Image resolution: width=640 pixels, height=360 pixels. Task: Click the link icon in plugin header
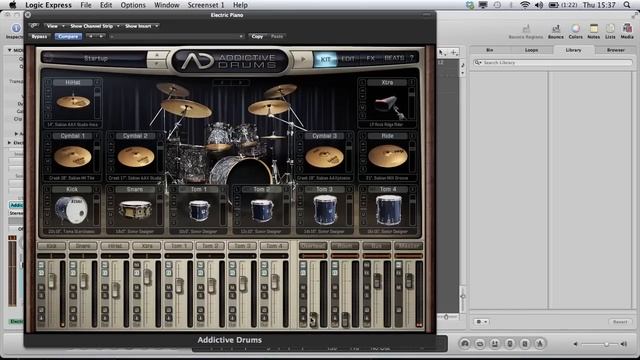tap(34, 26)
